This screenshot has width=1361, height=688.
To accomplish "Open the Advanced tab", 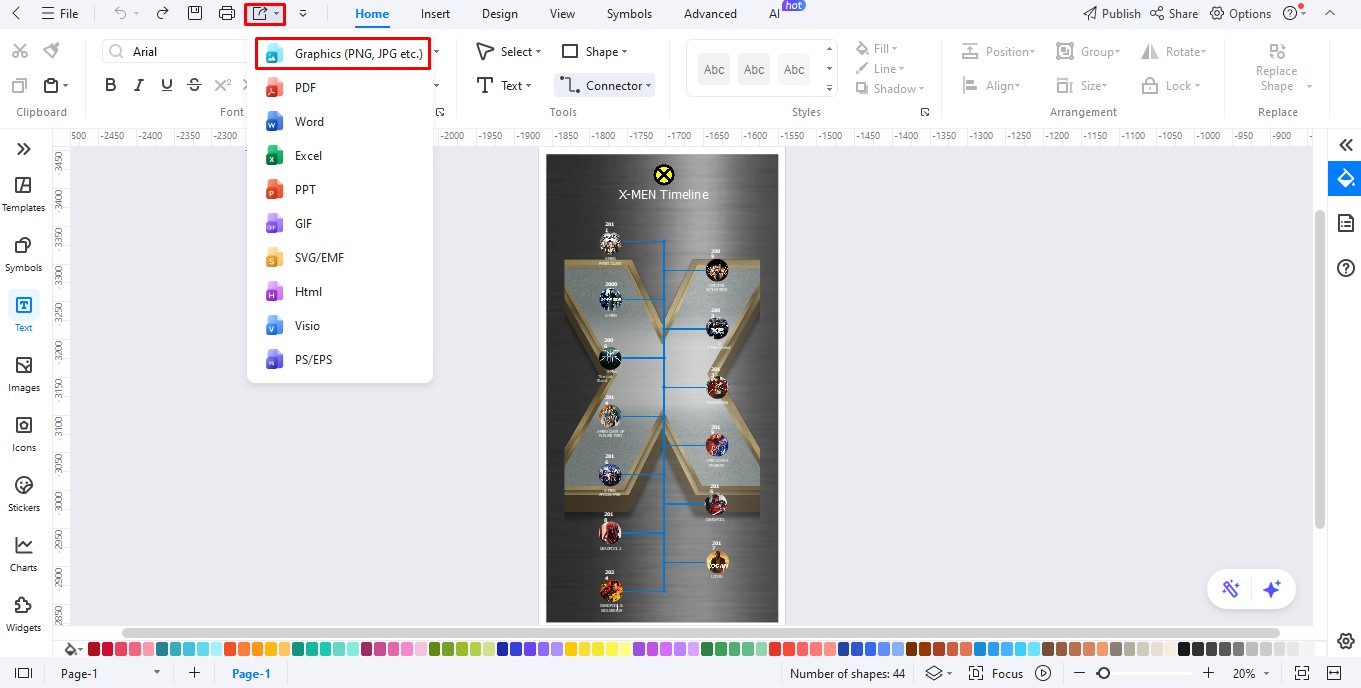I will 710,14.
